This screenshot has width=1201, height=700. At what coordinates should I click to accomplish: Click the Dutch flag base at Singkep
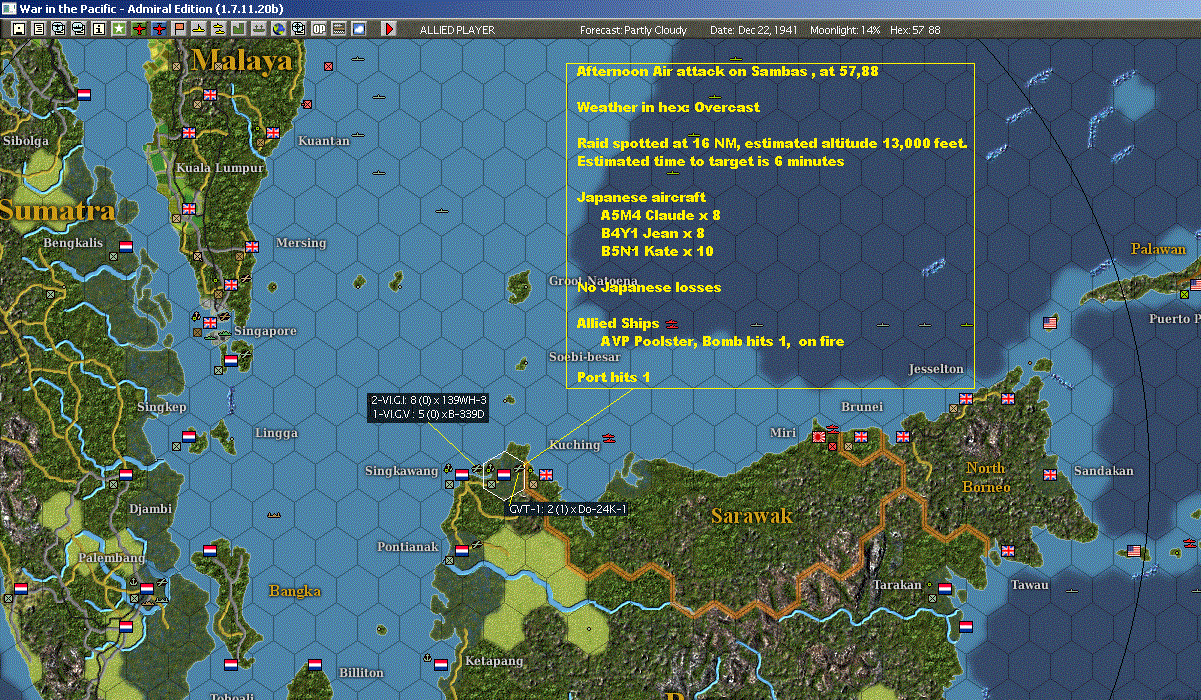[189, 436]
